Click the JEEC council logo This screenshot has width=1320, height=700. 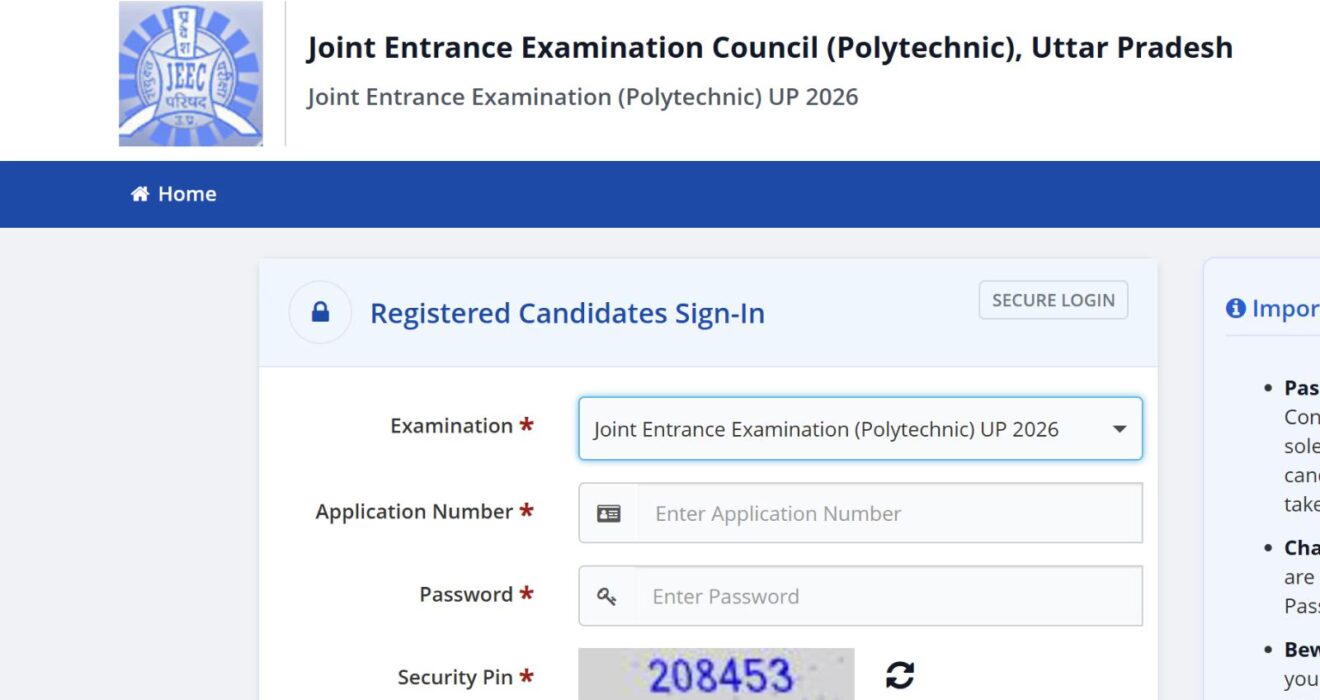[x=191, y=74]
